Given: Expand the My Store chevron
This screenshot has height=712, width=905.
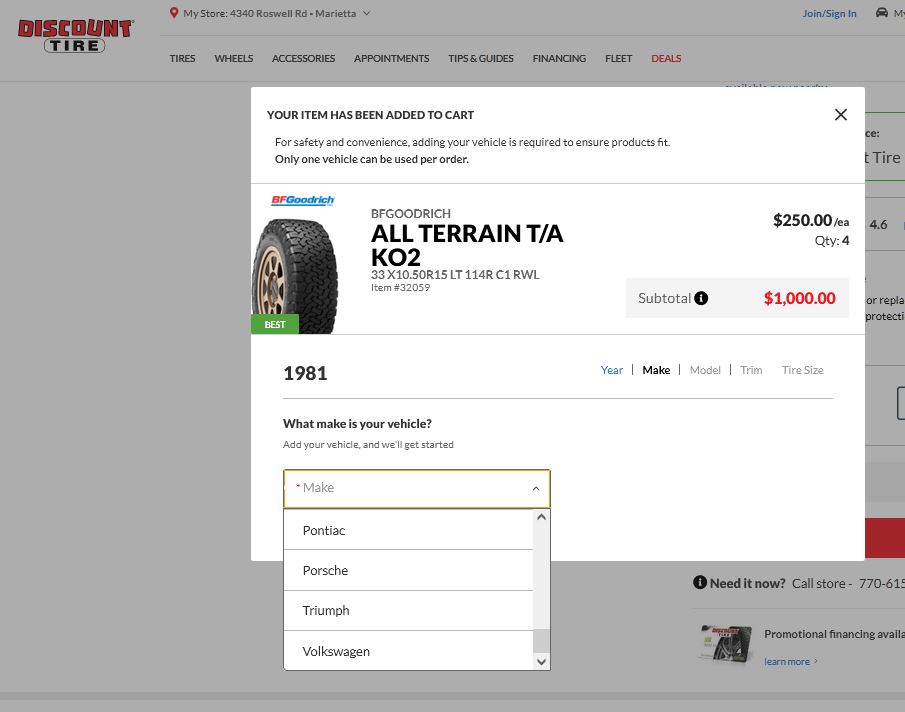Looking at the screenshot, I should point(367,13).
